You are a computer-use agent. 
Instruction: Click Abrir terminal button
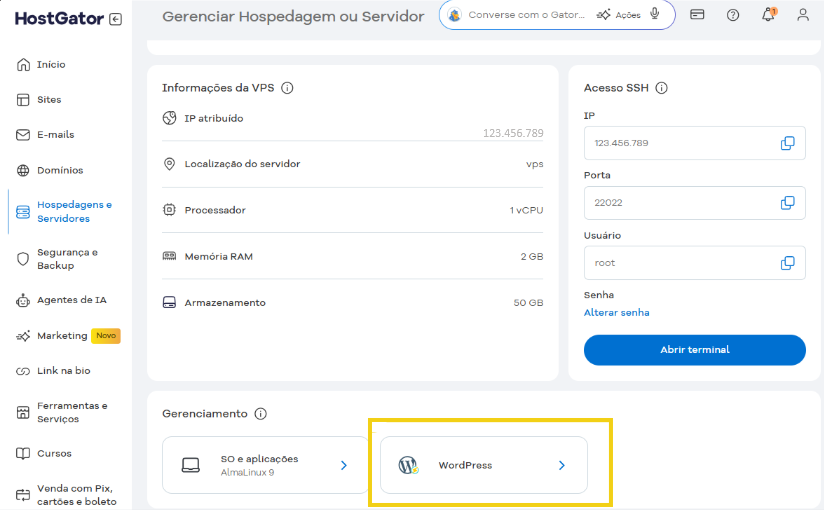pos(694,350)
